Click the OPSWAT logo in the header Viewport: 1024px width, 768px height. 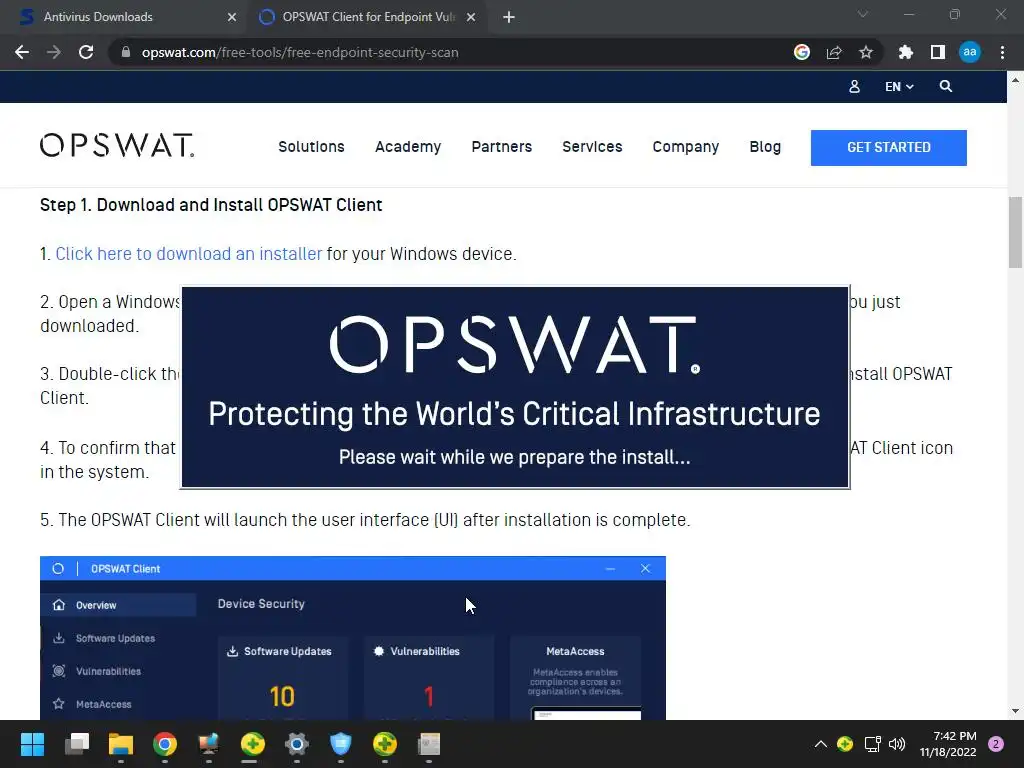[x=117, y=146]
